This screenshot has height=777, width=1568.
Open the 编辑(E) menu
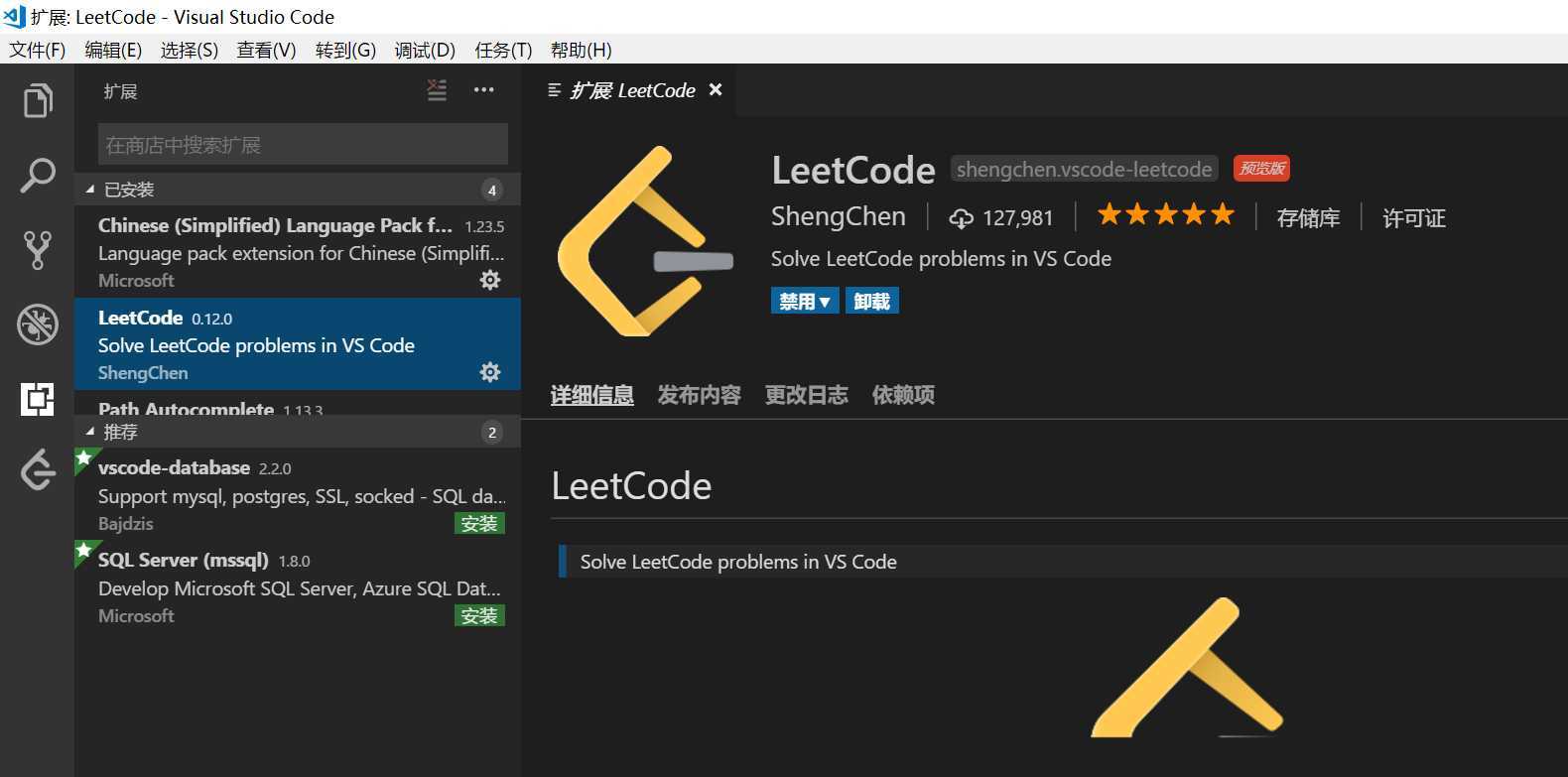113,50
